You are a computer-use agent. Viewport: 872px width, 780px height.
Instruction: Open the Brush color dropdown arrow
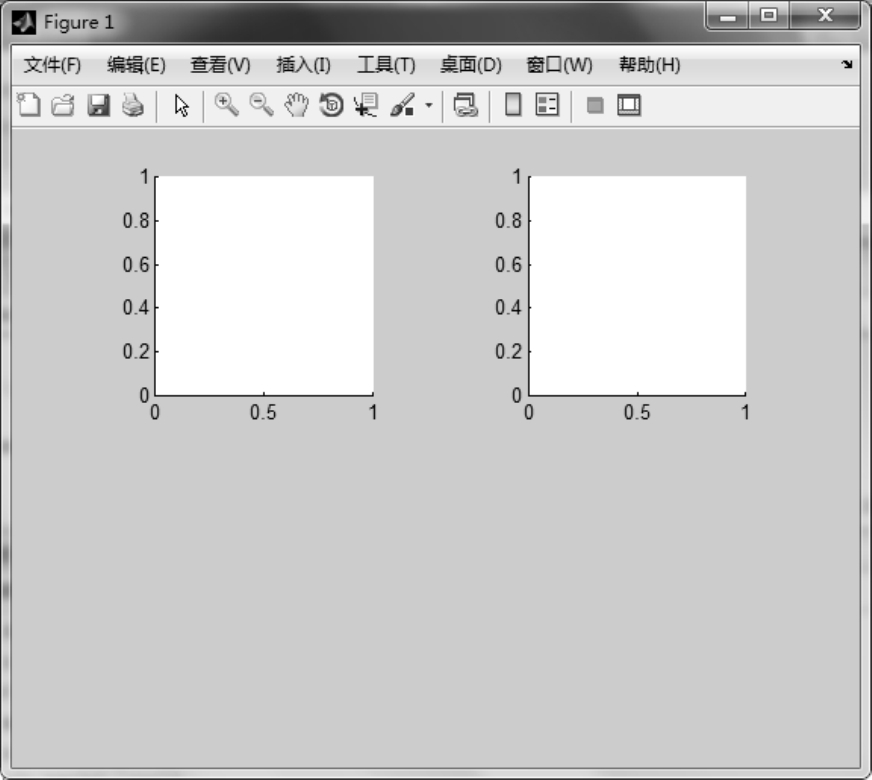pos(429,105)
